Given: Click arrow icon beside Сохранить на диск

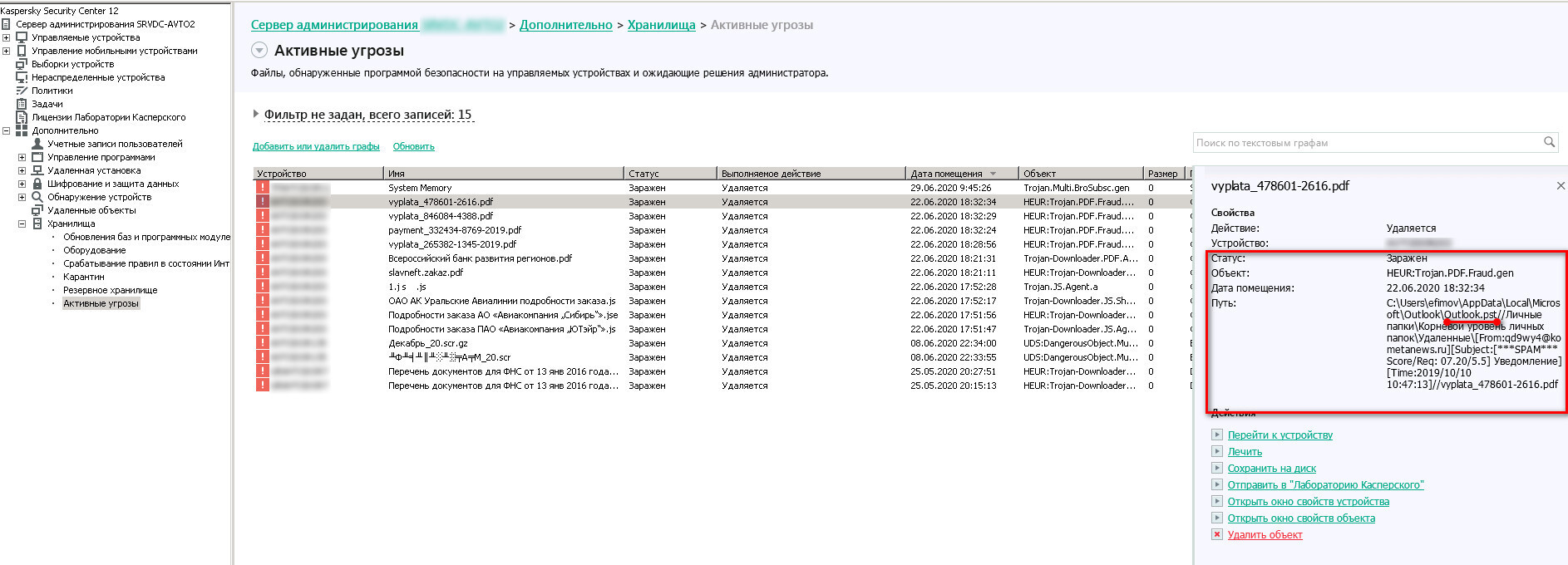Looking at the screenshot, I should pyautogui.click(x=1217, y=468).
